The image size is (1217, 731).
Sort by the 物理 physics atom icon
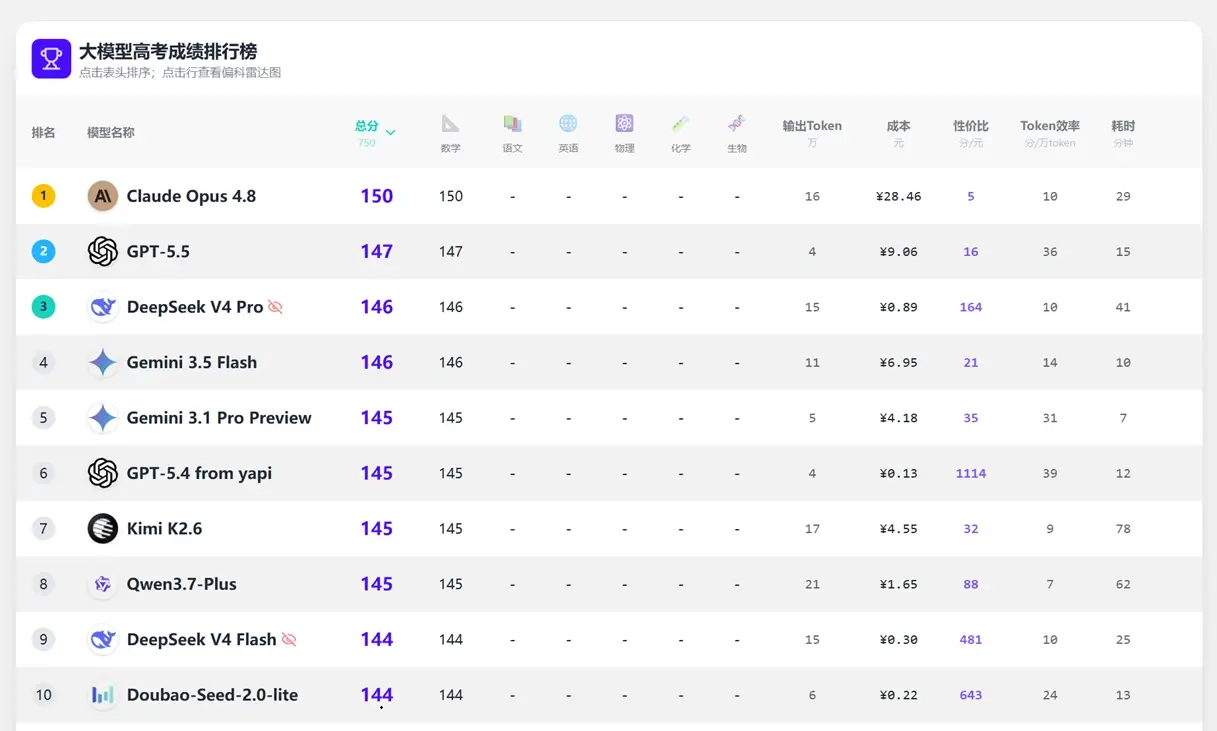[625, 124]
